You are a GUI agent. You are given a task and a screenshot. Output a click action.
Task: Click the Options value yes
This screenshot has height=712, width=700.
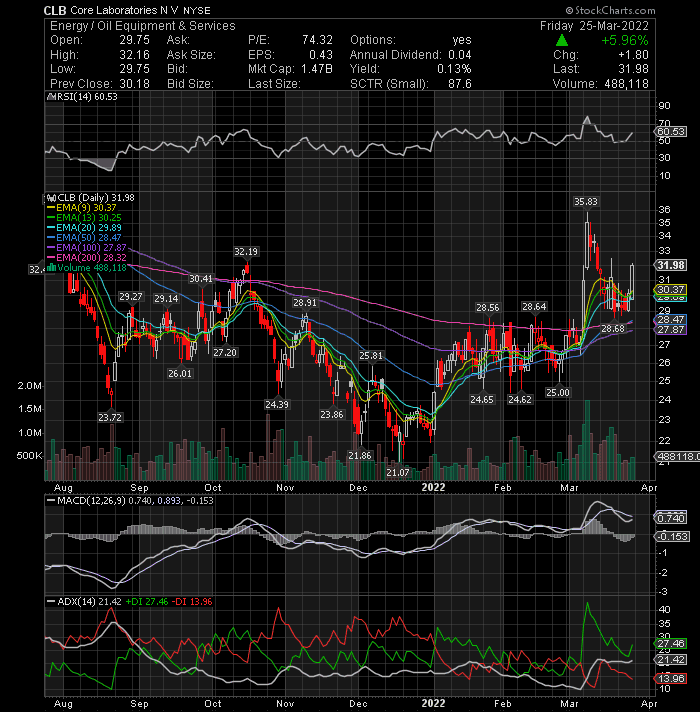(462, 40)
